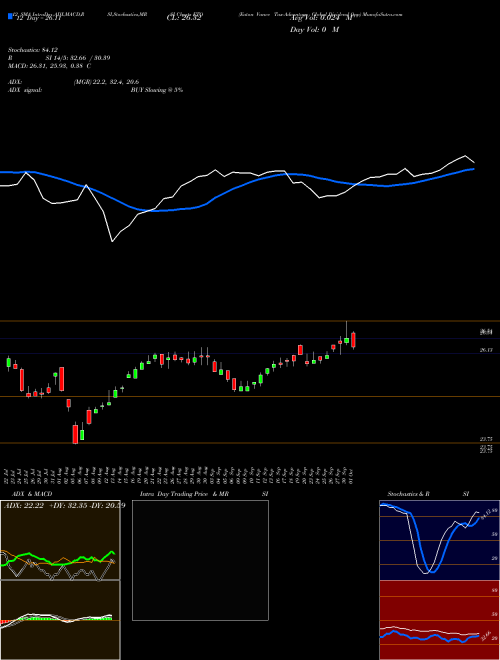The image size is (500, 660).
Task: Open the blue-background Stochastics chart
Action: click(x=439, y=540)
